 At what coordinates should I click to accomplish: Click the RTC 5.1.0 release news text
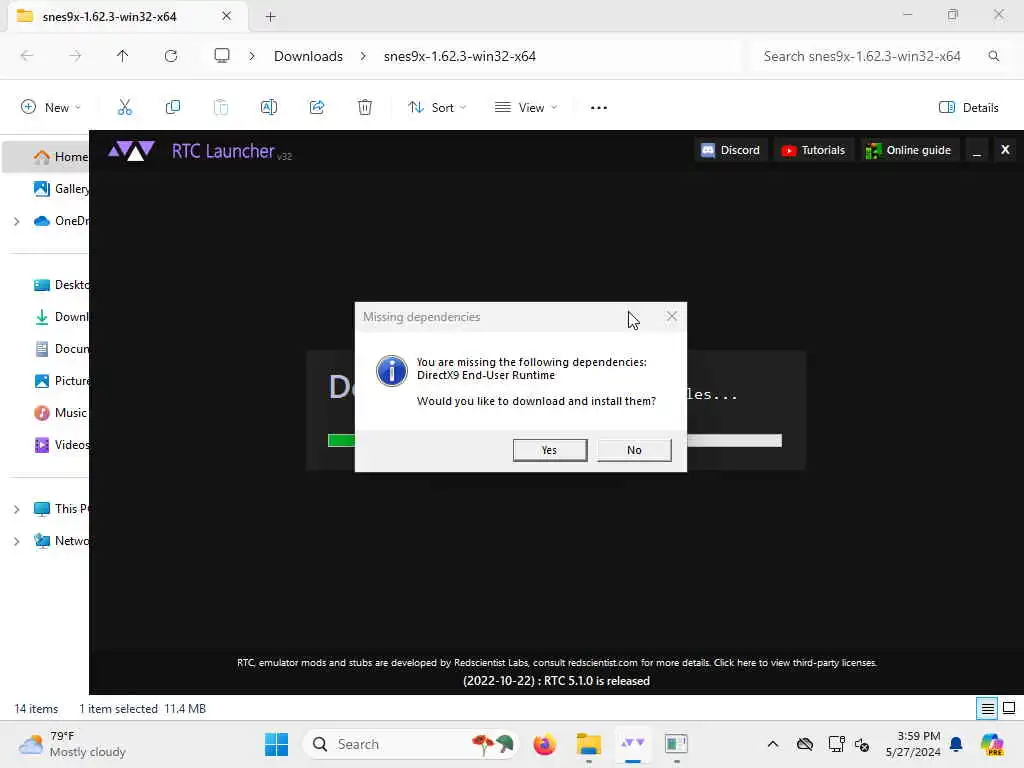pos(556,680)
